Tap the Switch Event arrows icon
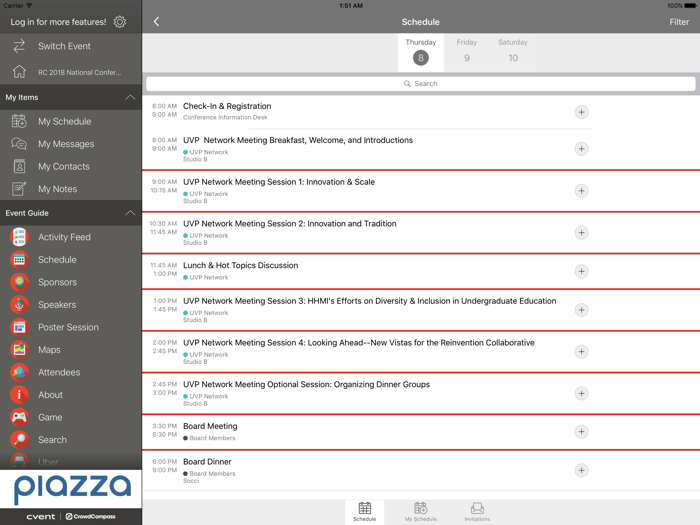Screen dimensions: 700x525 pos(19,46)
